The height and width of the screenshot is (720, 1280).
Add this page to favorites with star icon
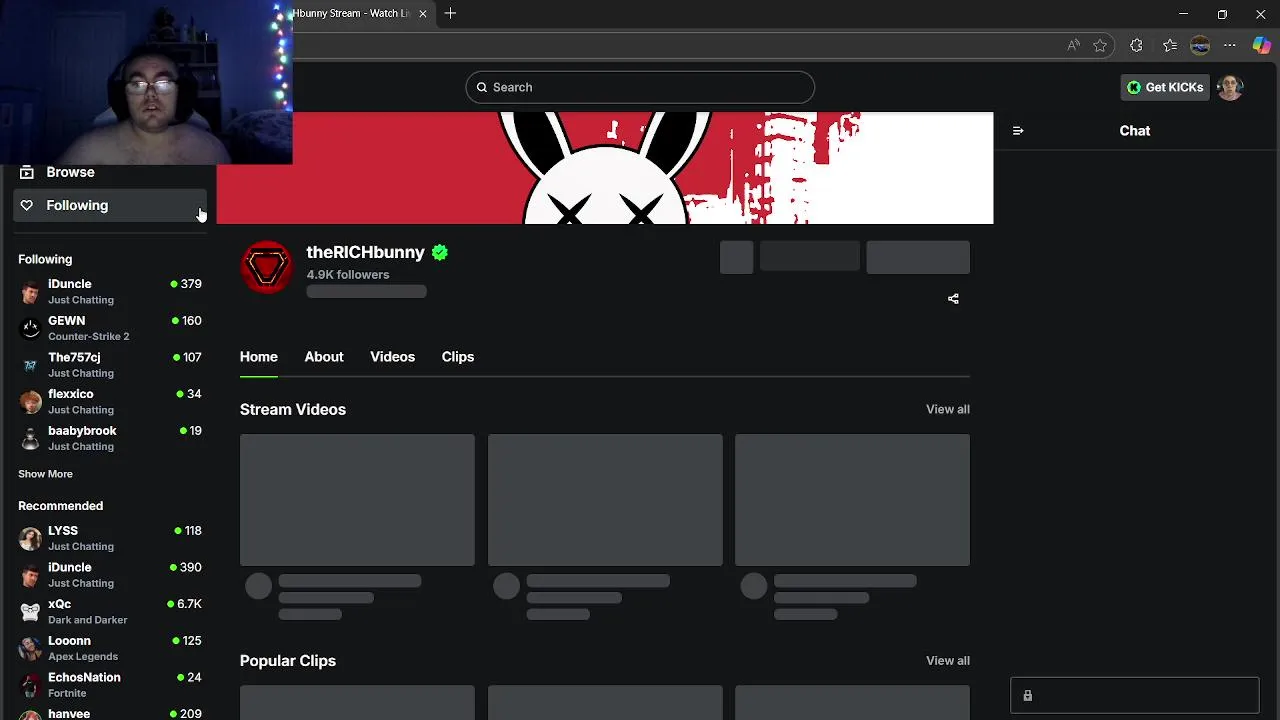1100,45
